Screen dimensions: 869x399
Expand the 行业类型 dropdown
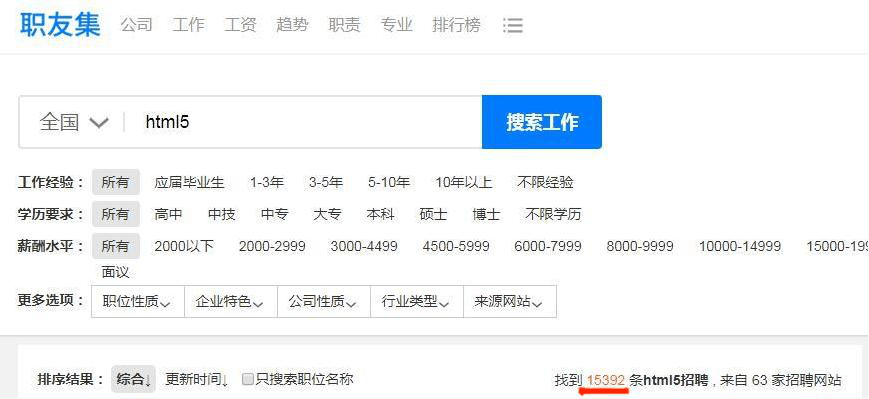(417, 302)
